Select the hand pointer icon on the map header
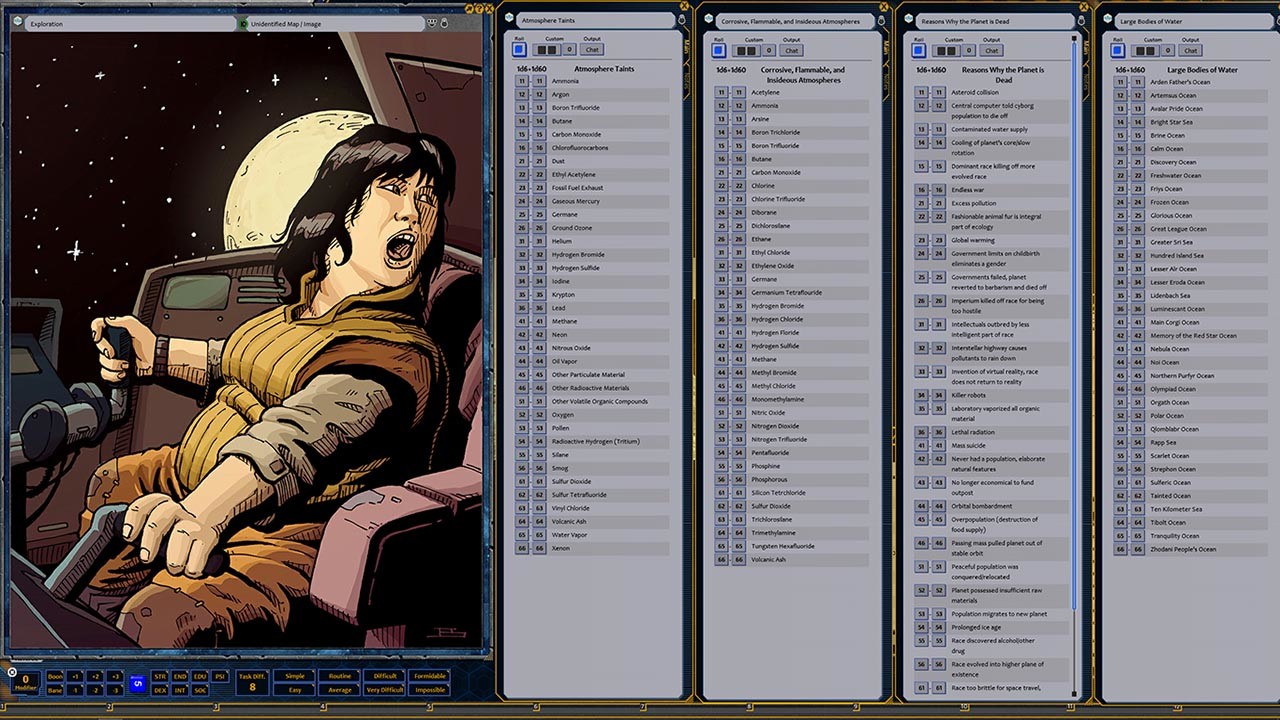 click(431, 23)
